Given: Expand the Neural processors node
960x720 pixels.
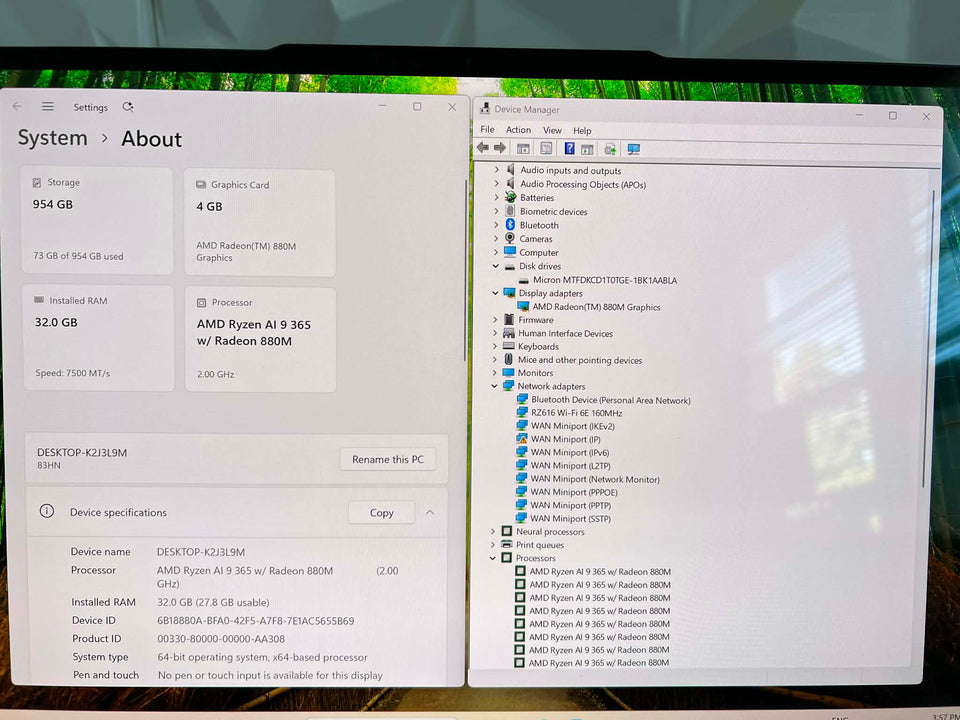Looking at the screenshot, I should 493,531.
